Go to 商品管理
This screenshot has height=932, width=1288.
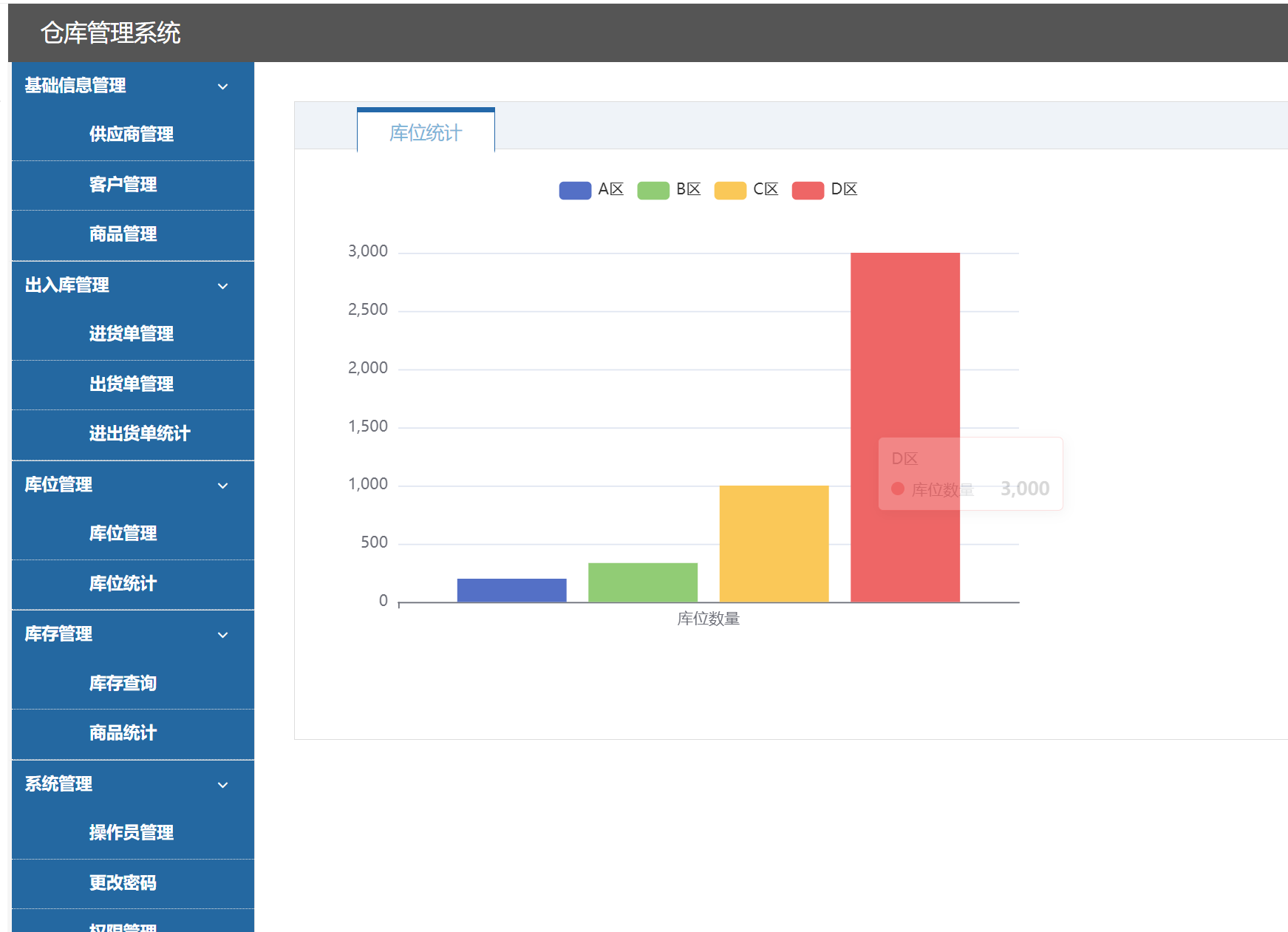pyautogui.click(x=123, y=234)
